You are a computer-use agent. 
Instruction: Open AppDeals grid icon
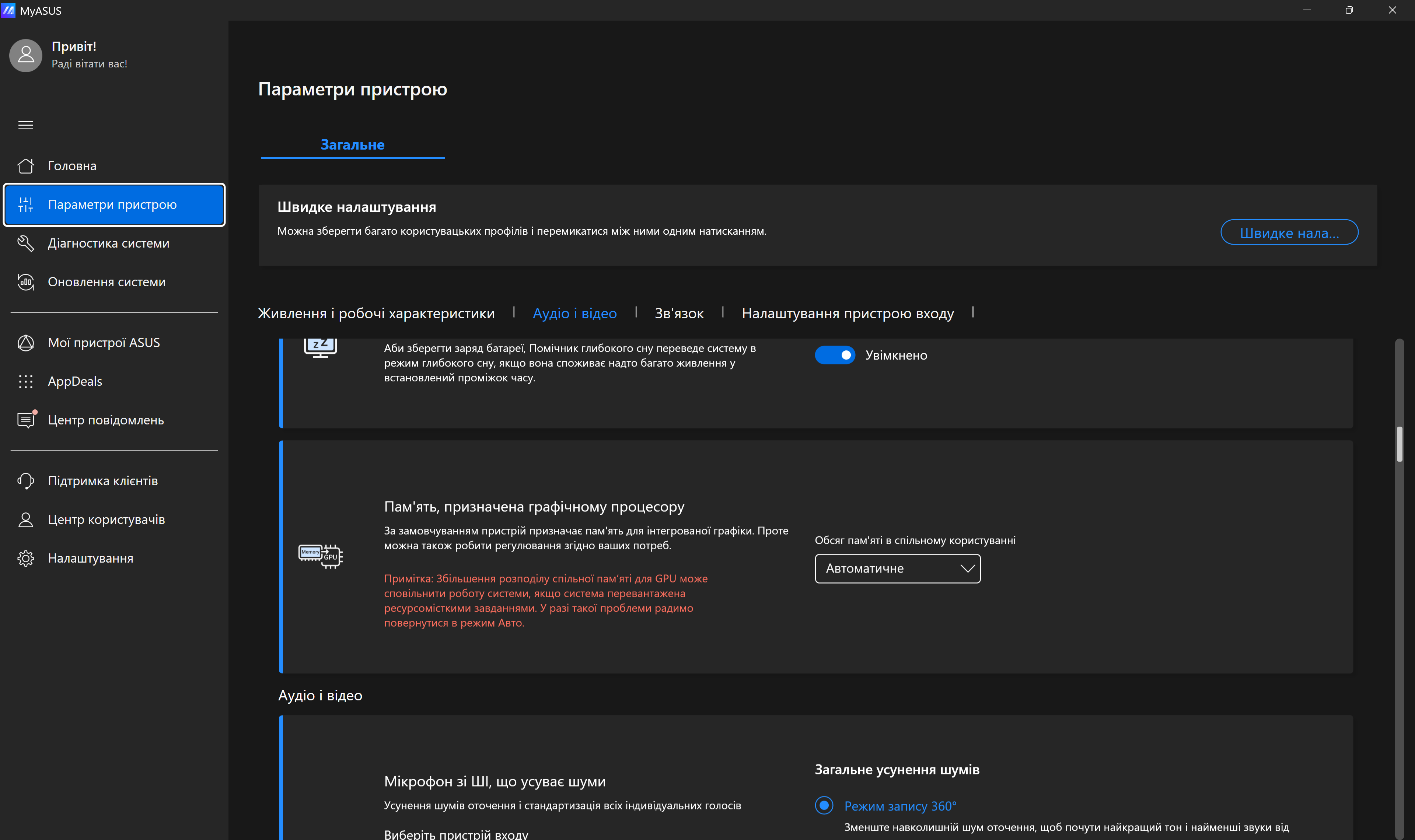point(25,382)
